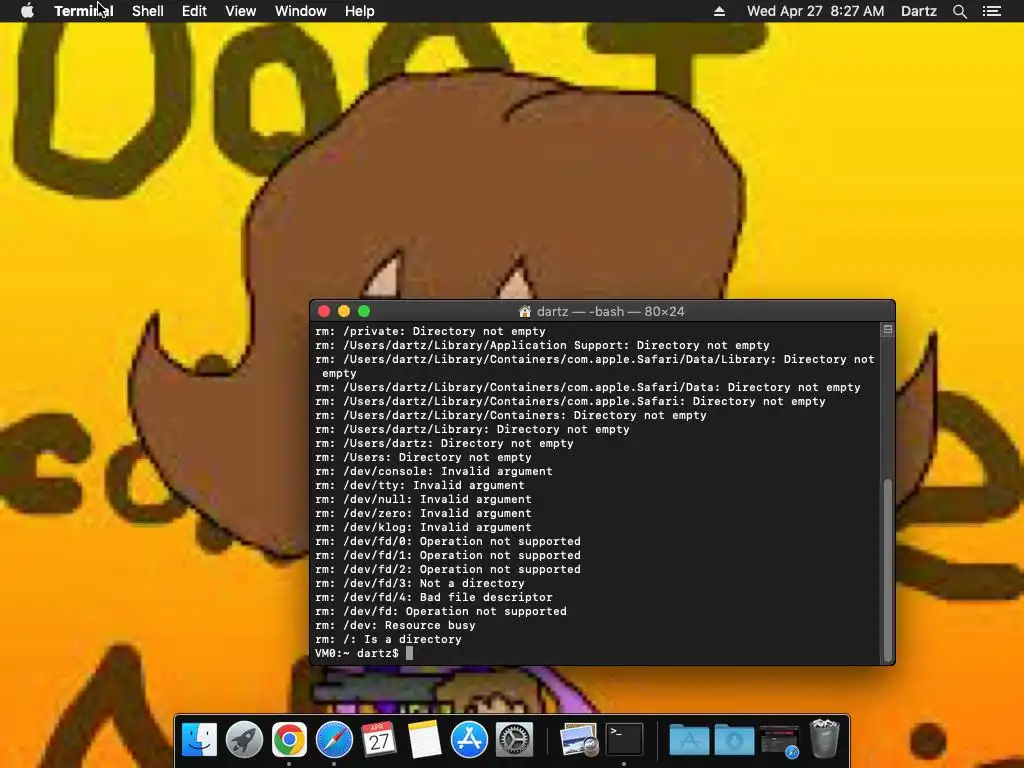
Task: Click '/dev/fd/4: Bad file descriptor' line
Action: click(434, 598)
